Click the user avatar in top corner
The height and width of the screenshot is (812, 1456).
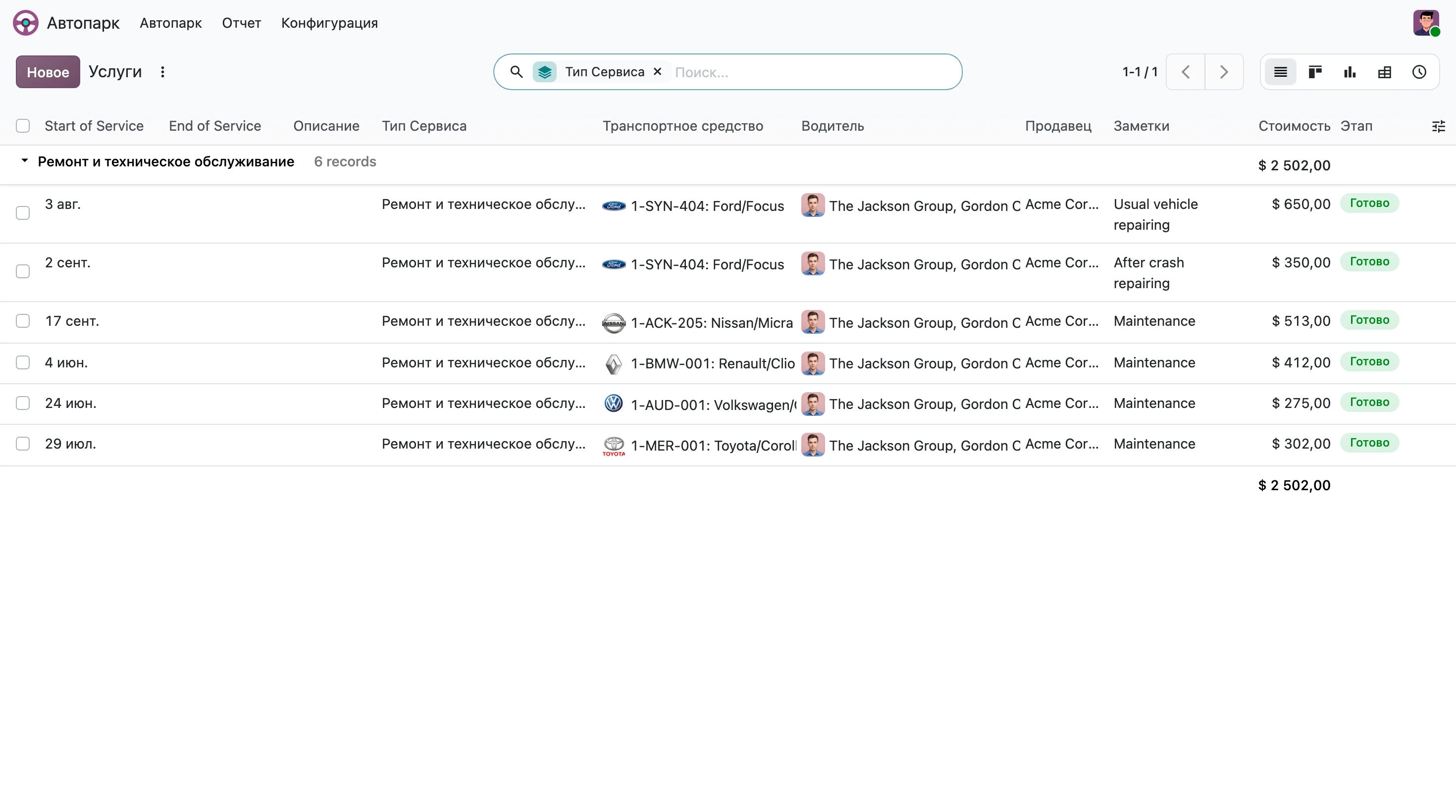click(x=1426, y=23)
